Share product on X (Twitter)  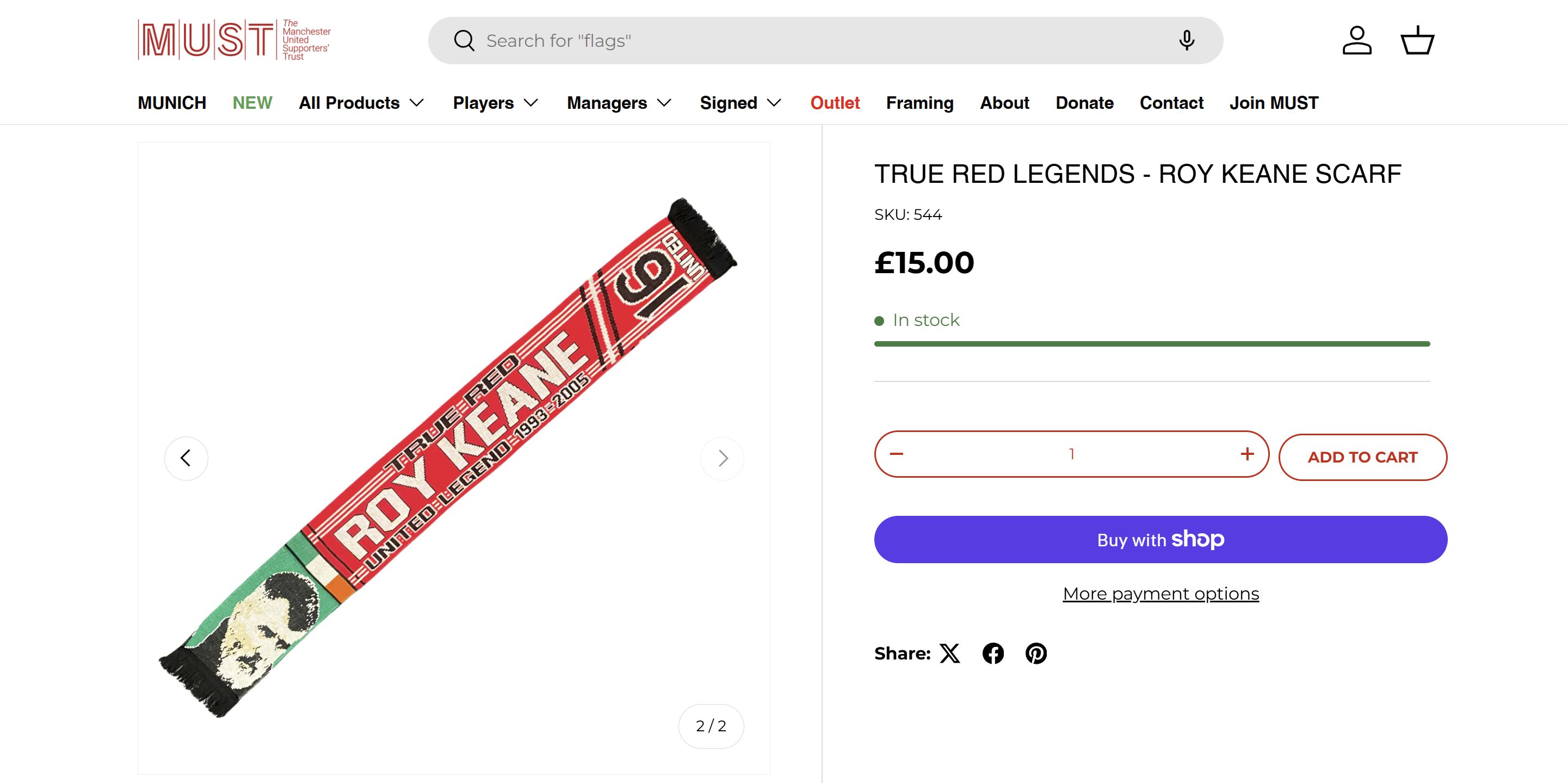(949, 653)
